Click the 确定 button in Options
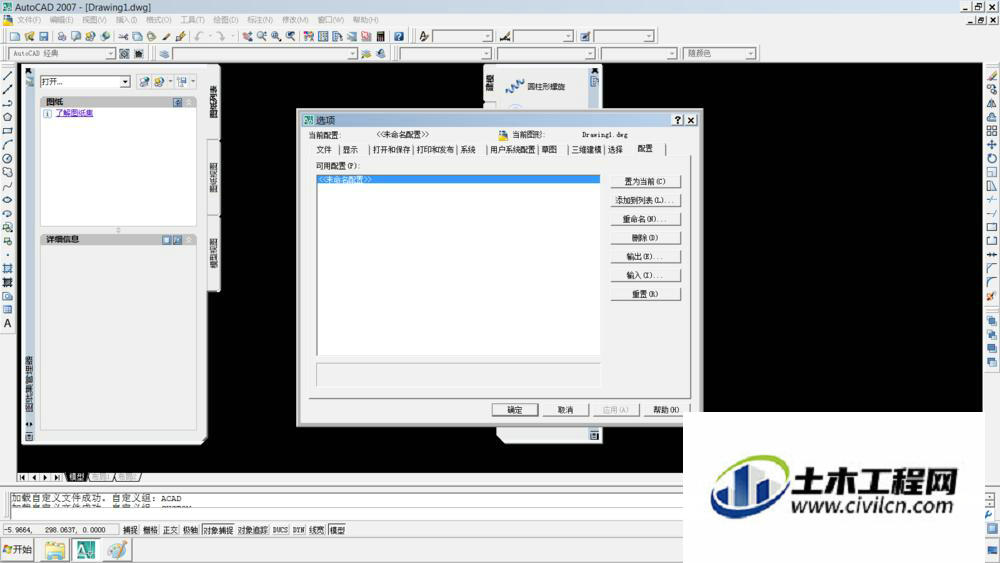Viewport: 1000px width, 563px height. [515, 410]
